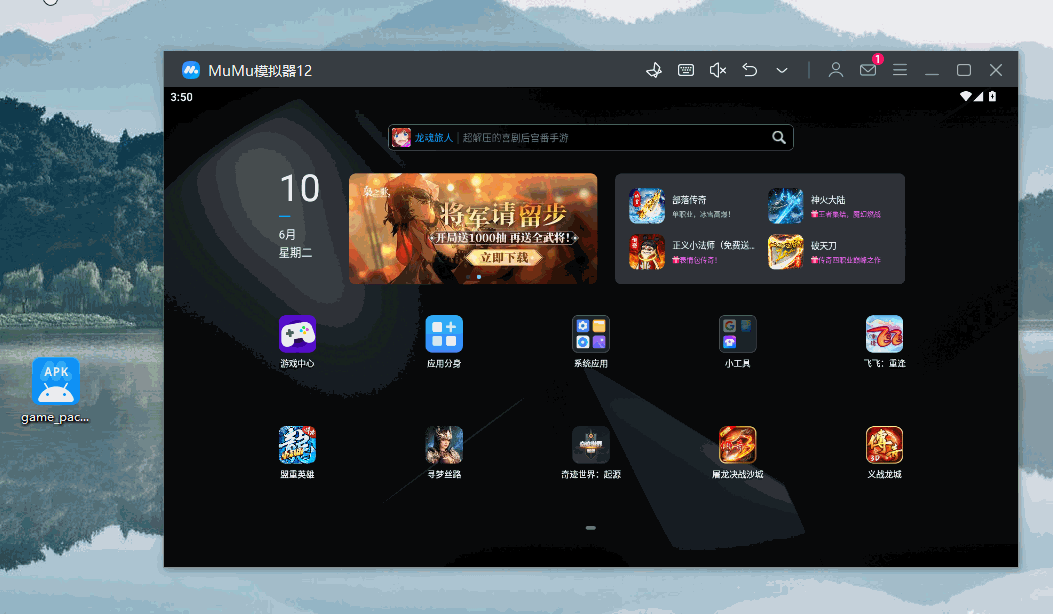Screen dimensions: 1053x614
Task: Launch the 游戏中心 game center app
Action: (x=297, y=341)
